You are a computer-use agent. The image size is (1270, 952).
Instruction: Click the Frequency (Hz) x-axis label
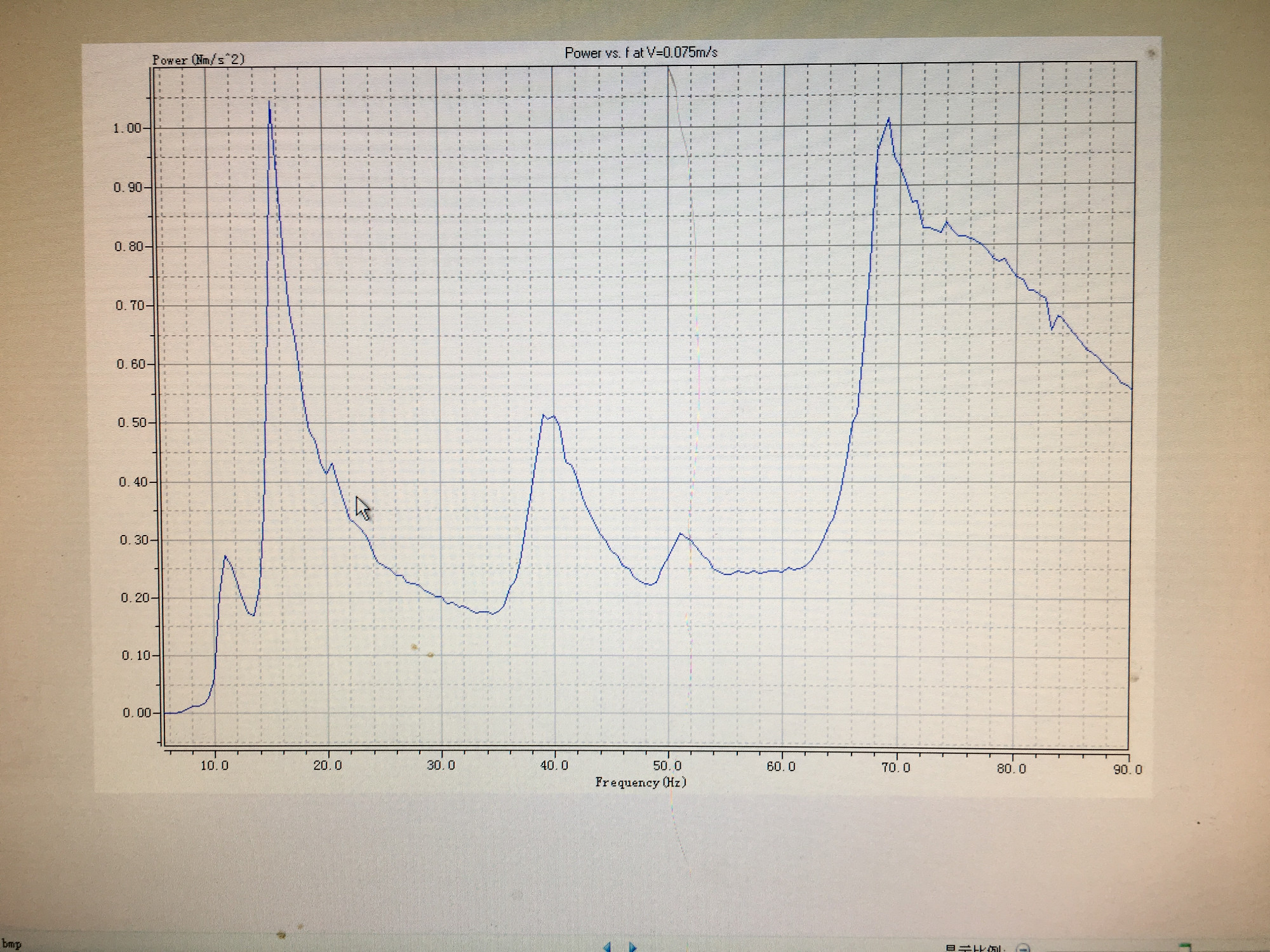(x=641, y=782)
